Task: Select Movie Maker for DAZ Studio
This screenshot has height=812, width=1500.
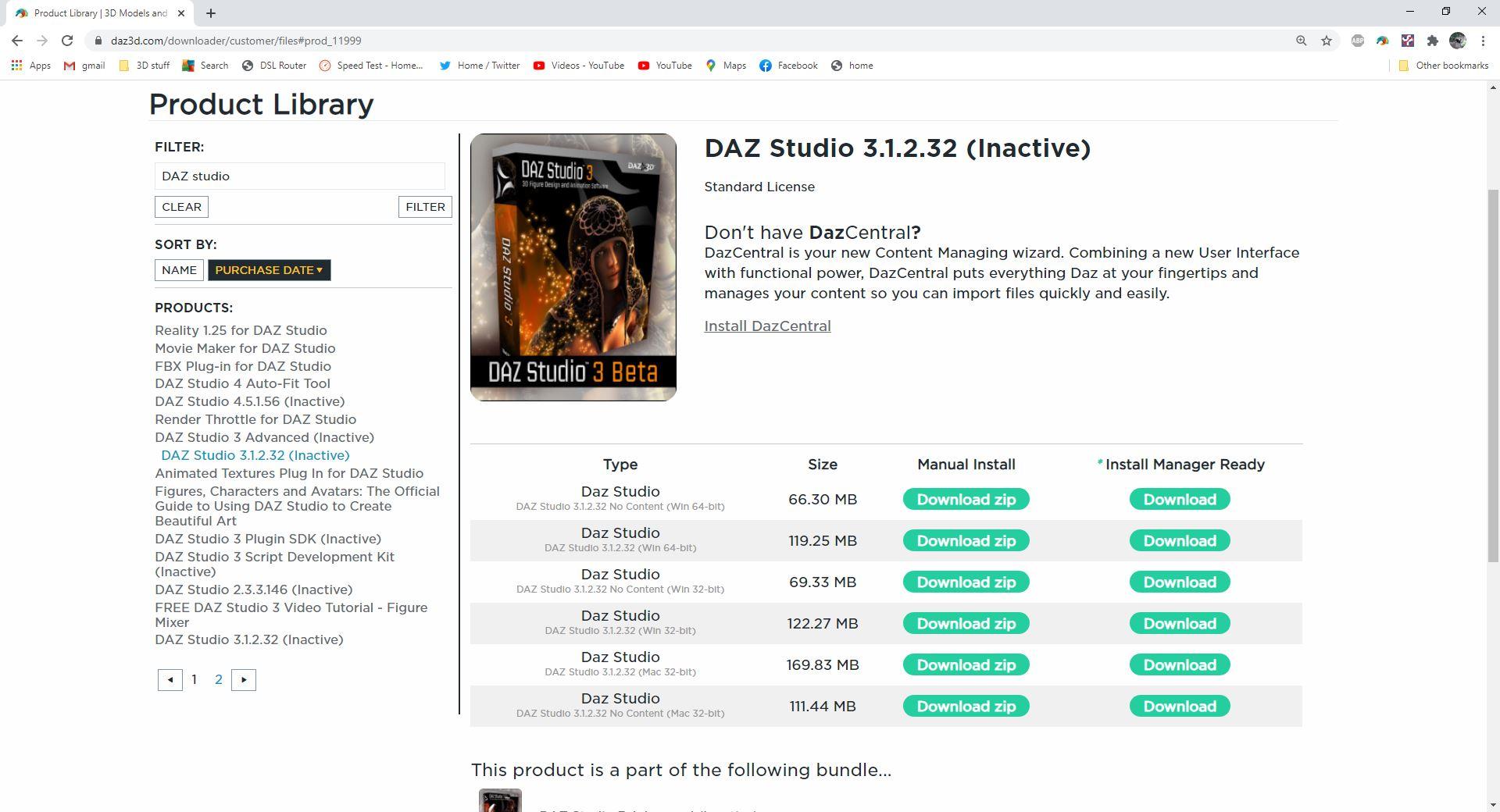Action: tap(245, 349)
